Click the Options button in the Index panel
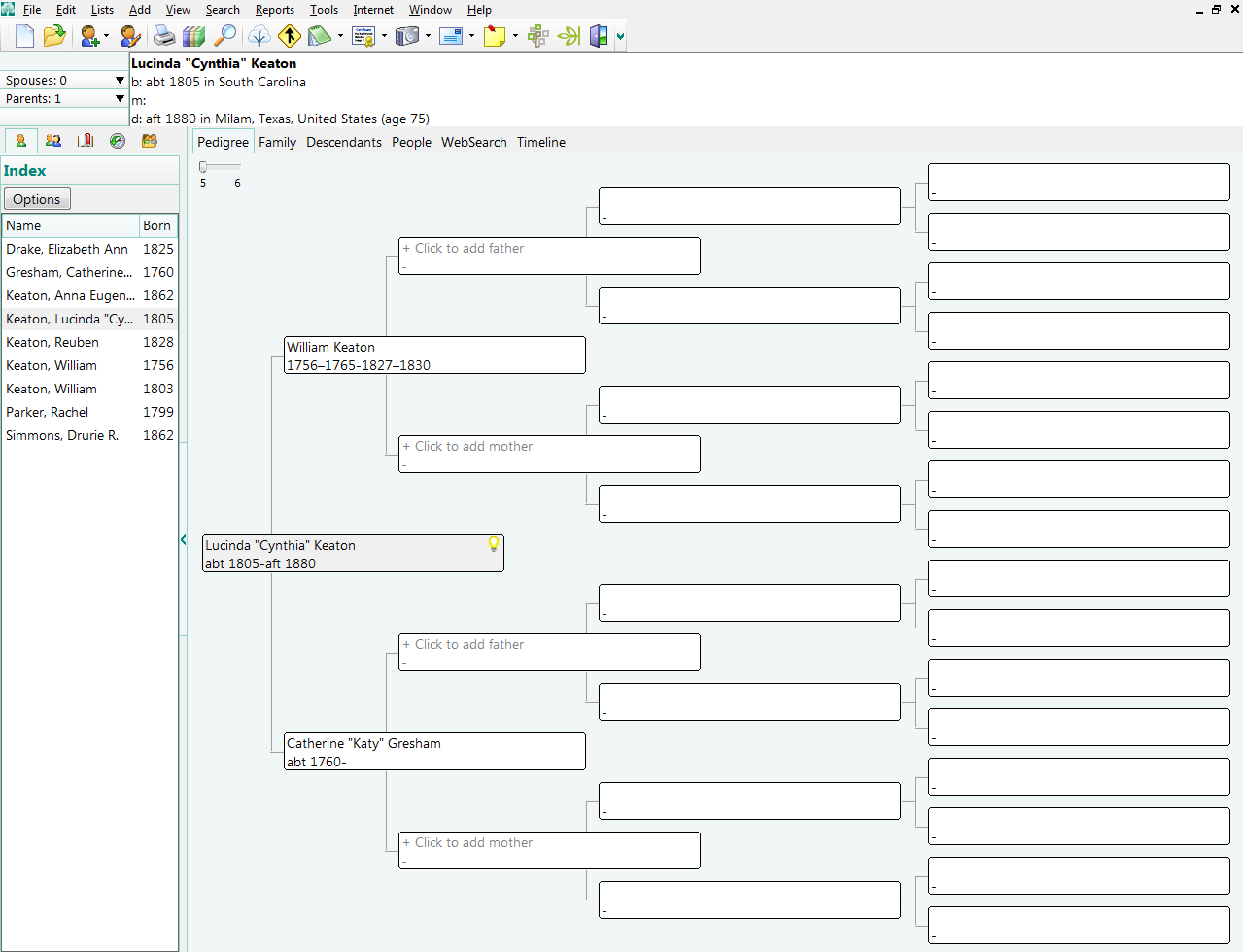The image size is (1243, 952). 36,198
